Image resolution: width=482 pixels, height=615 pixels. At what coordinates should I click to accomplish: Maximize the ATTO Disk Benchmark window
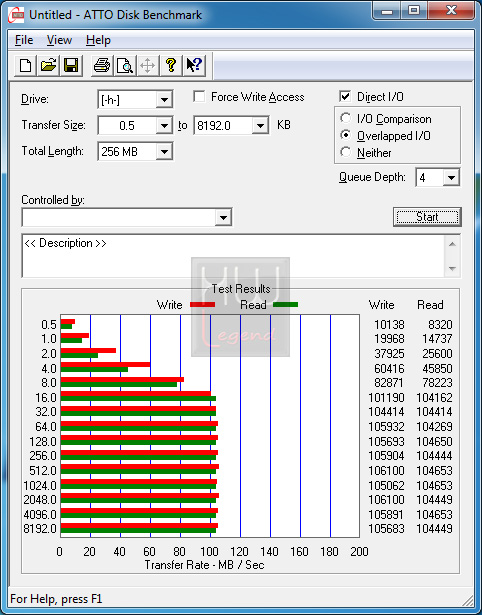(414, 11)
